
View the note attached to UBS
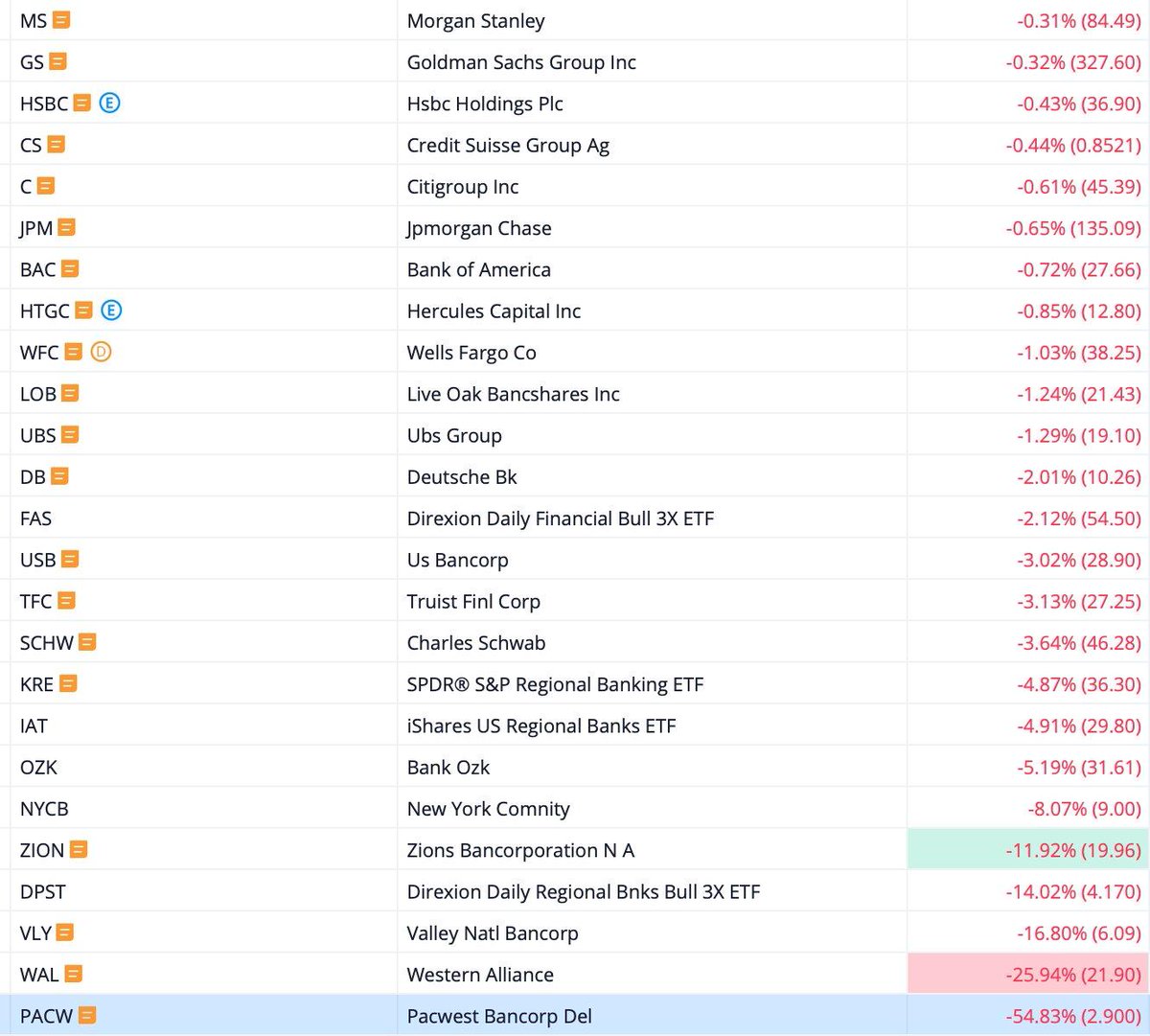[68, 434]
